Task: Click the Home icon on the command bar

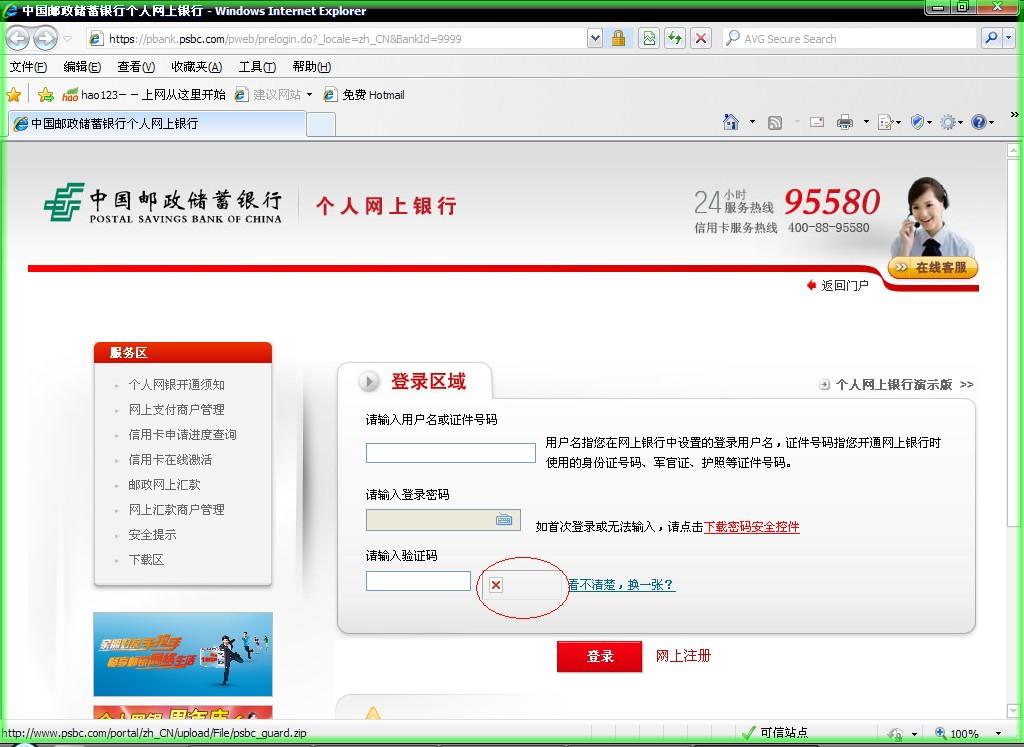Action: coord(730,120)
